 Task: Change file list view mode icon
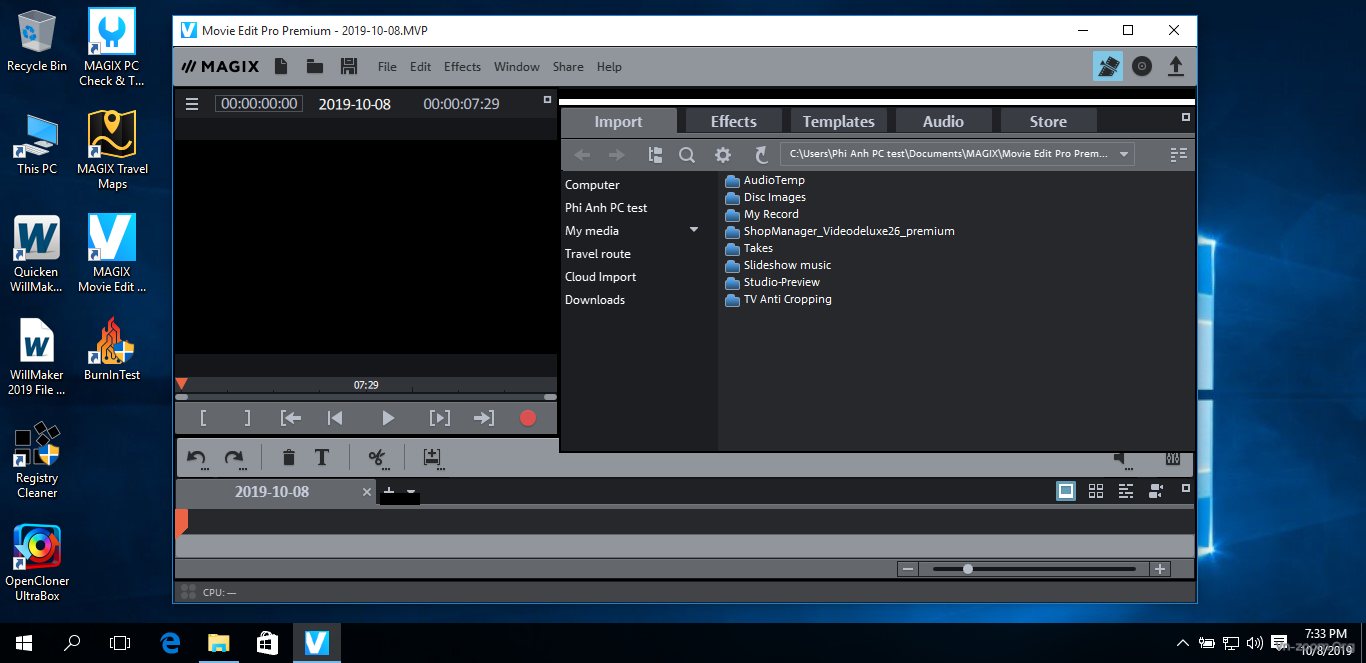1178,155
